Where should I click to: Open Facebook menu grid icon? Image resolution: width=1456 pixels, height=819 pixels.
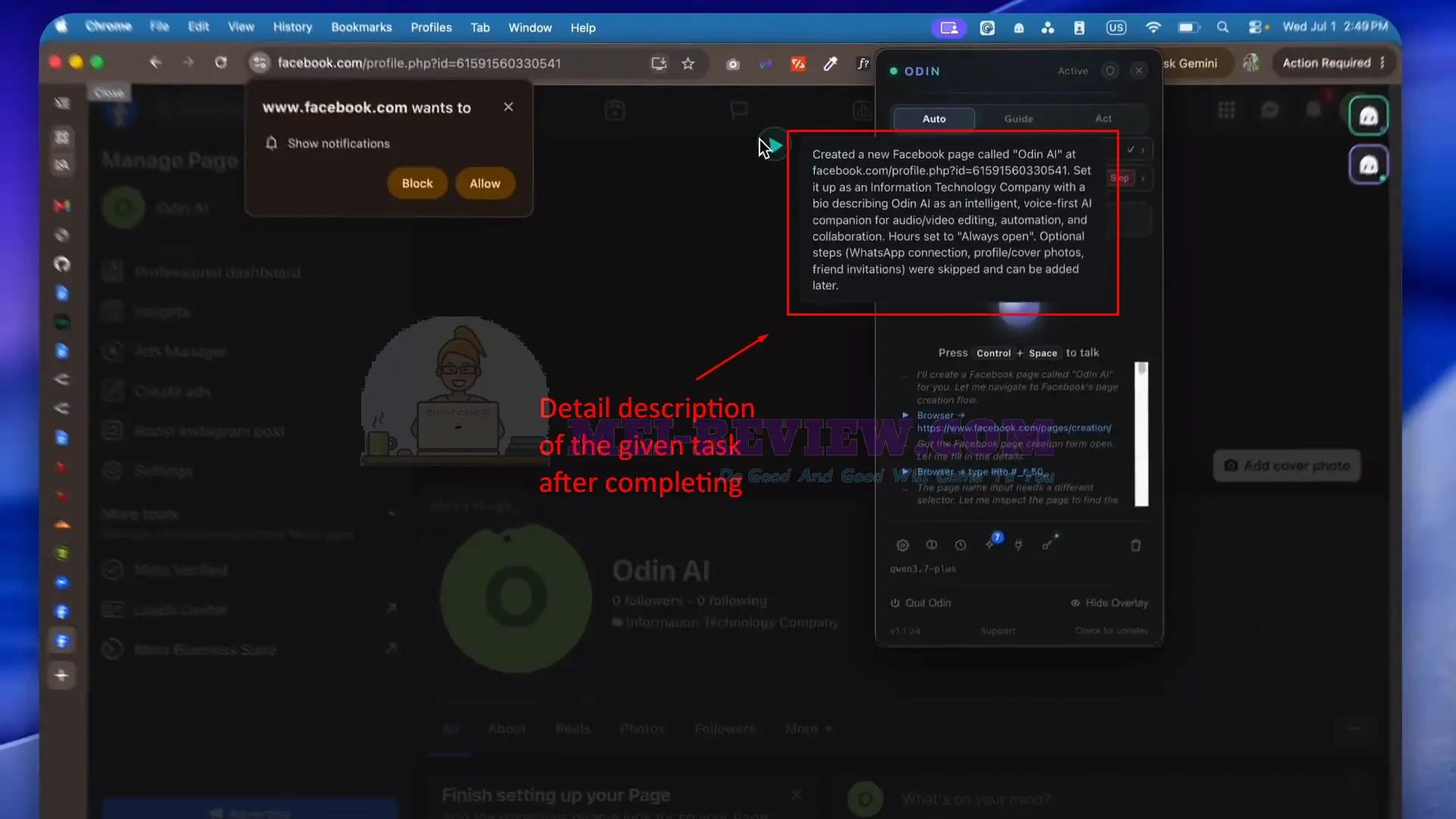(1226, 110)
